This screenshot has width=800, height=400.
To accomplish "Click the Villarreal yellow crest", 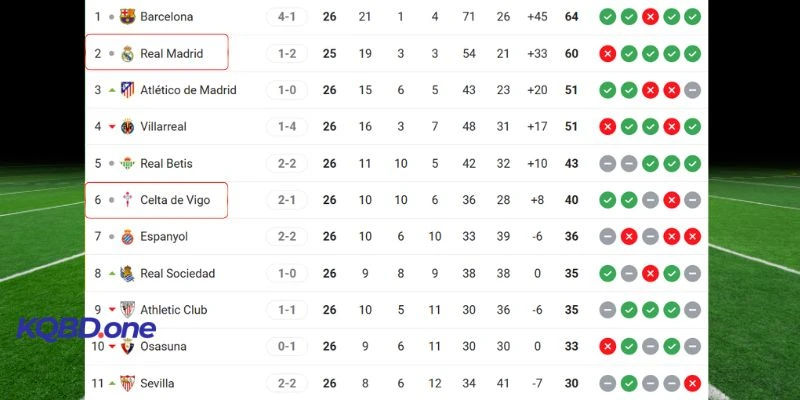I will tap(127, 127).
